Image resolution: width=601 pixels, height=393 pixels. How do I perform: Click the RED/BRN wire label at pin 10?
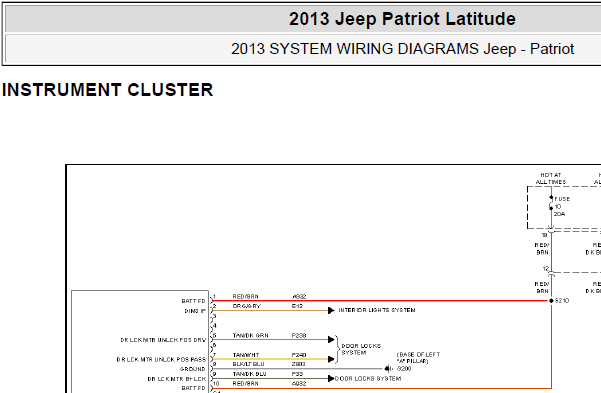(x=246, y=383)
